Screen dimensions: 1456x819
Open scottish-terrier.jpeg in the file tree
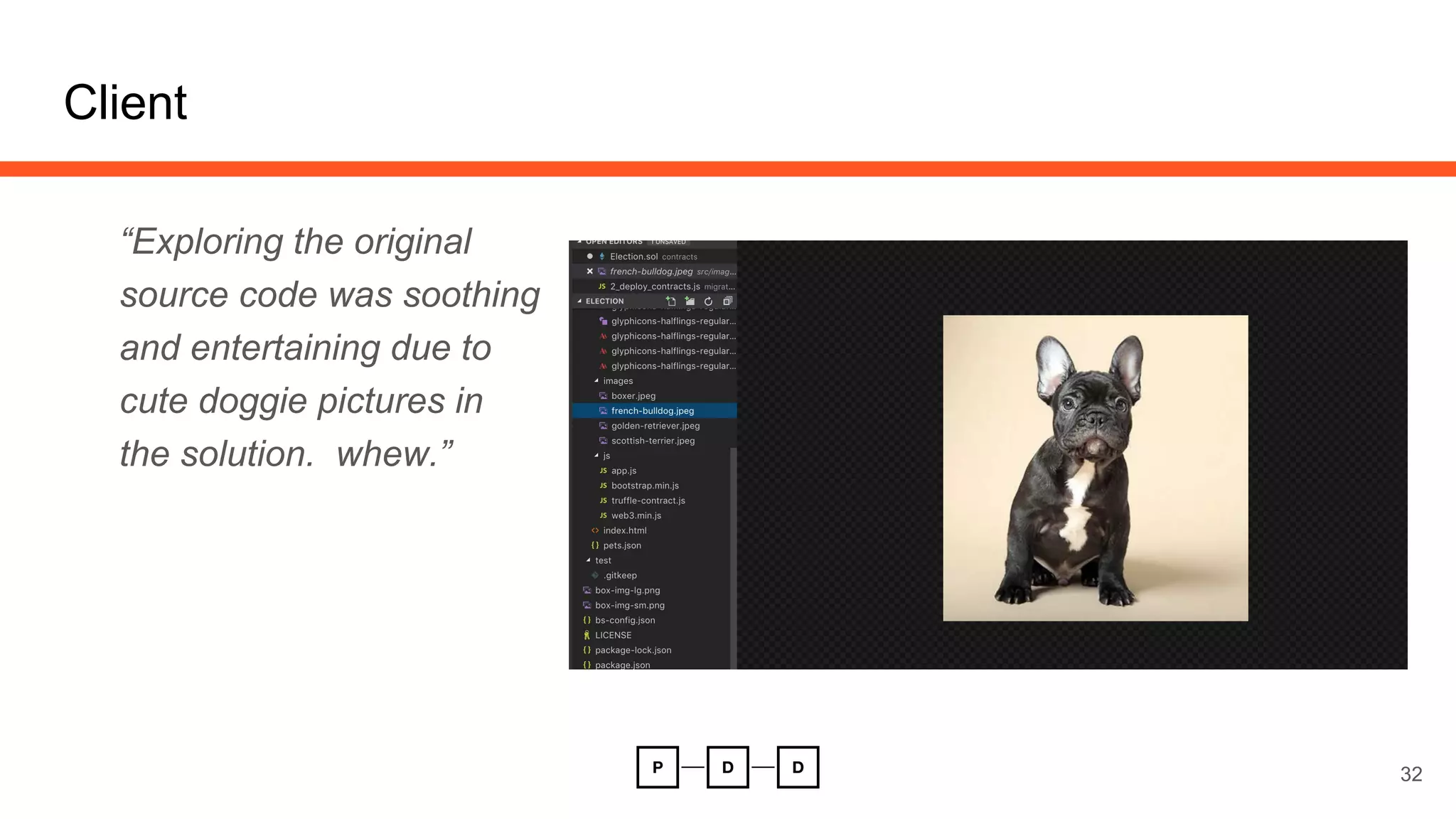pos(654,441)
